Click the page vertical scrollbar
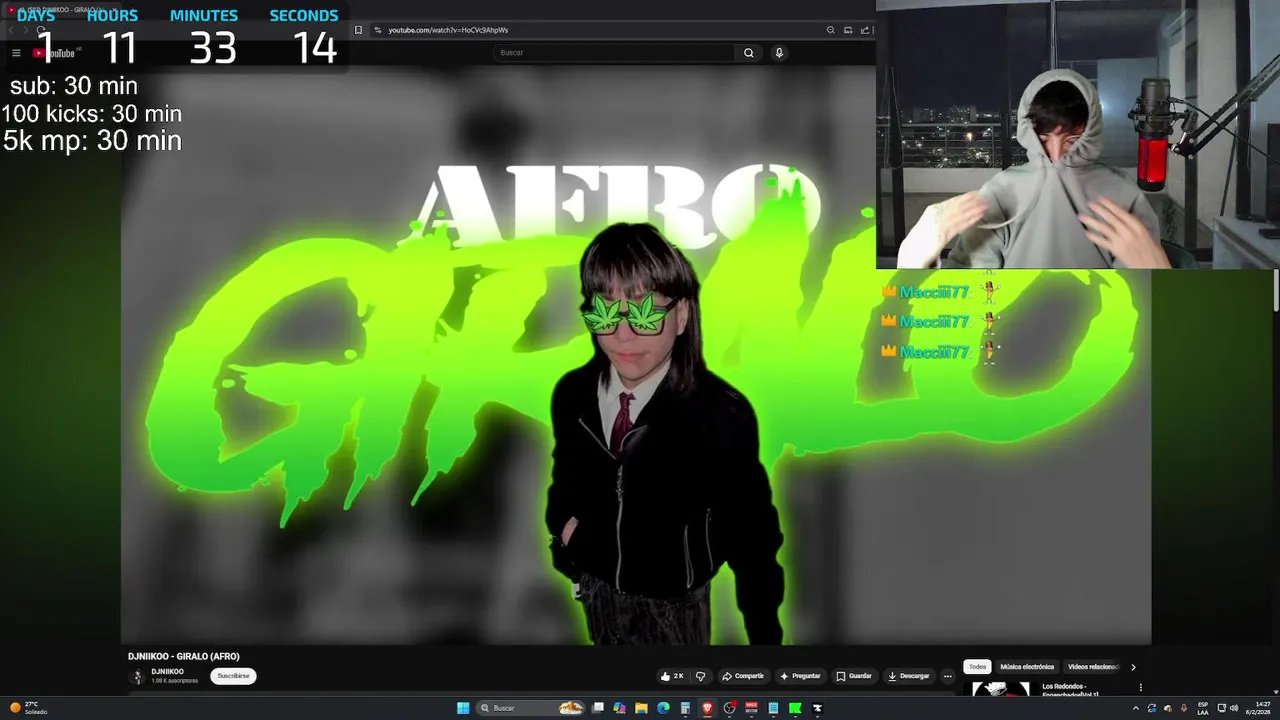The height and width of the screenshot is (720, 1280). 1275,290
